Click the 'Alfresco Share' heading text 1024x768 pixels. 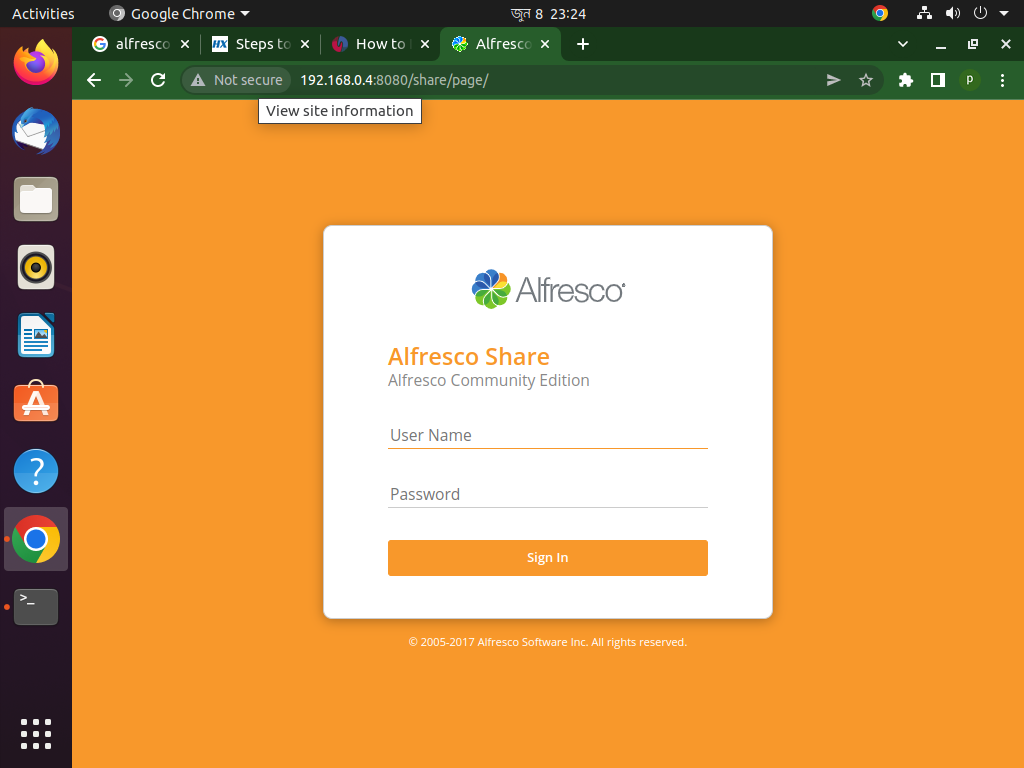pyautogui.click(x=469, y=357)
